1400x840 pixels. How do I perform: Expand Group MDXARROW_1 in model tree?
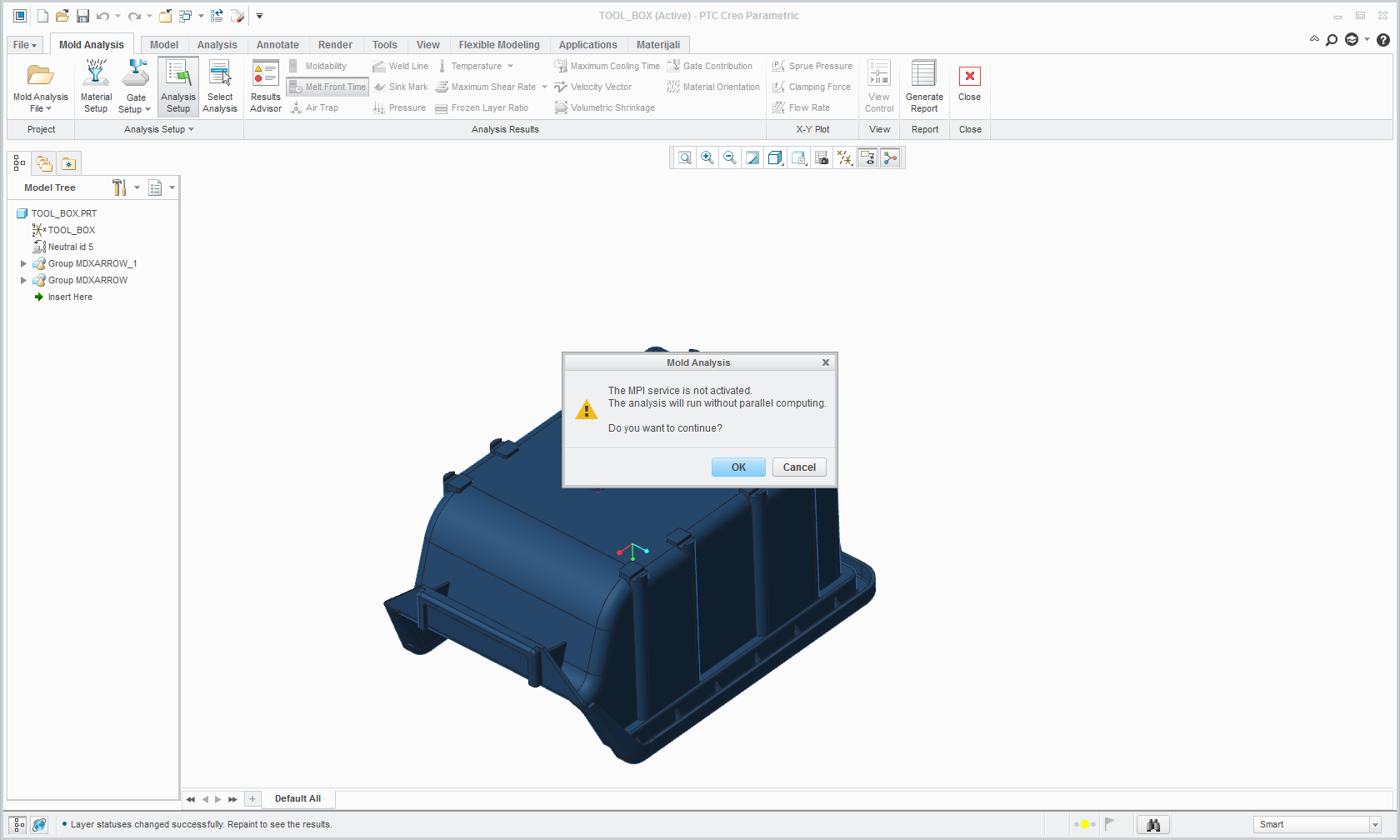pyautogui.click(x=23, y=263)
